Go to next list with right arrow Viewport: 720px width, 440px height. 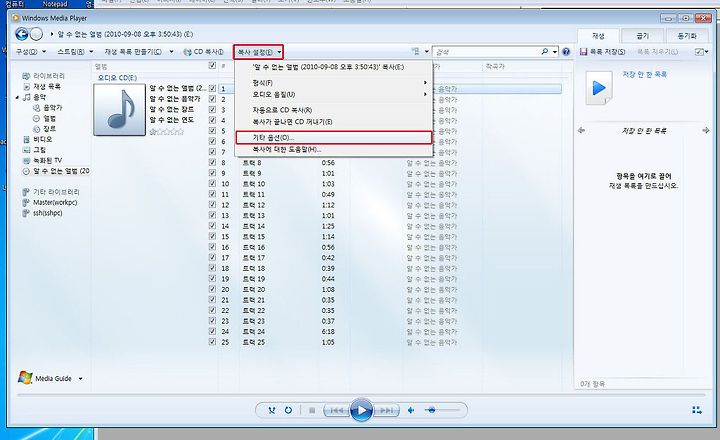(x=706, y=130)
